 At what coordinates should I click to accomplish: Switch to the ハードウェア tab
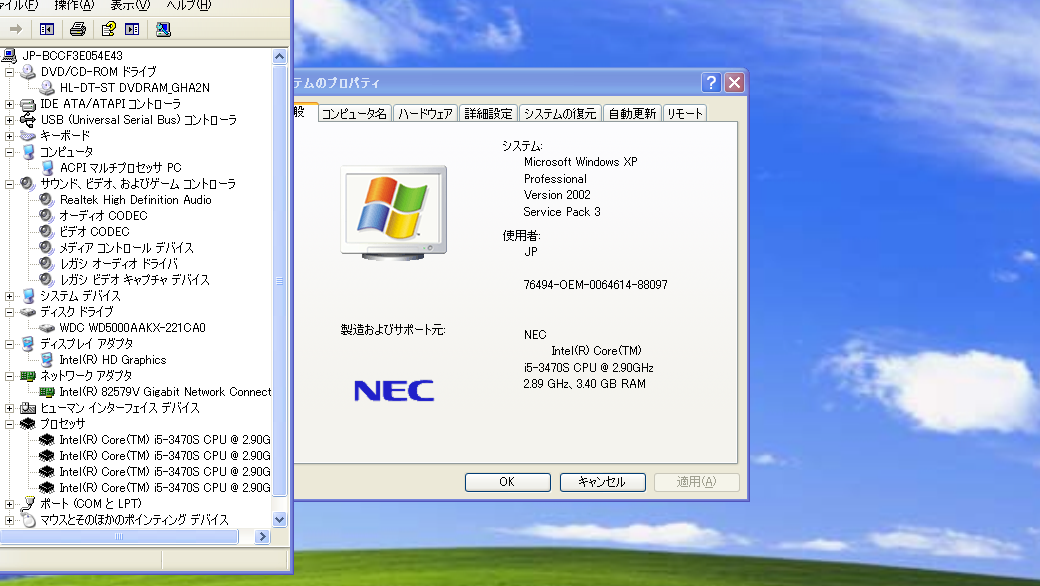pos(427,113)
